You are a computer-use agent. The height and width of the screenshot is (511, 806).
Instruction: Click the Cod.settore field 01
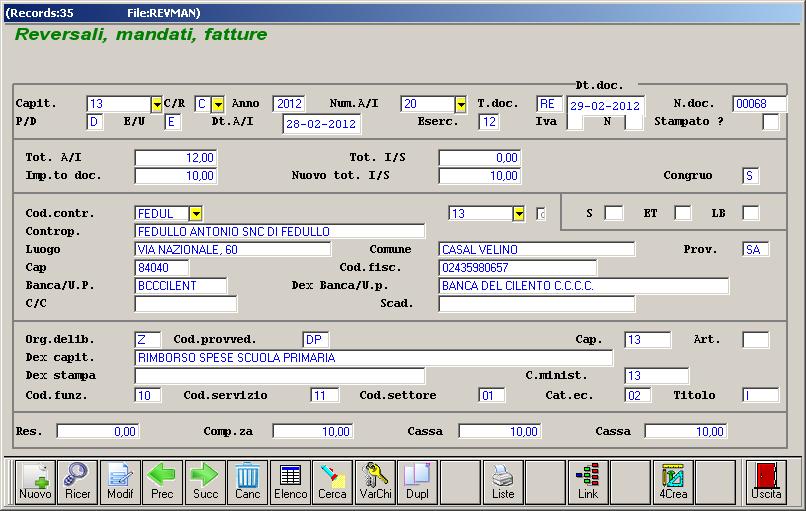[491, 395]
